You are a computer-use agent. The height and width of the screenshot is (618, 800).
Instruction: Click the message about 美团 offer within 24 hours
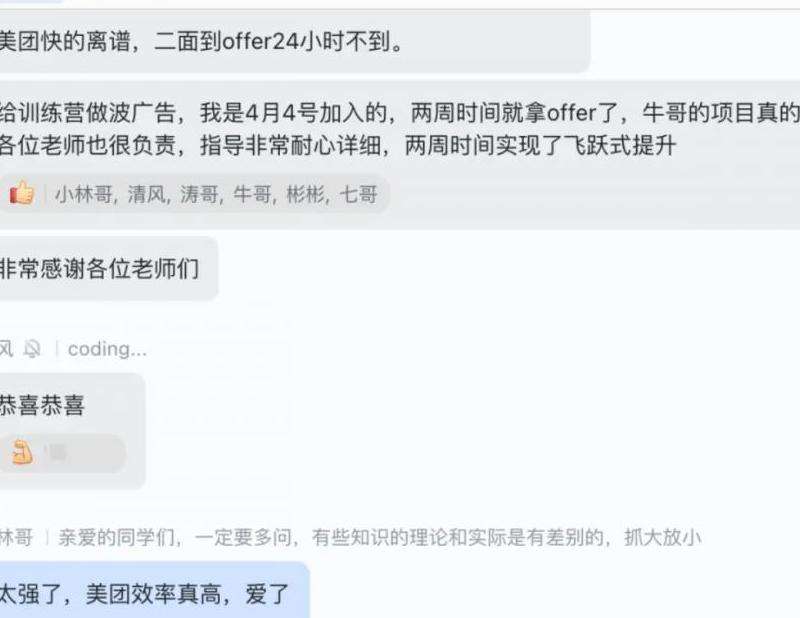[x=295, y=42]
